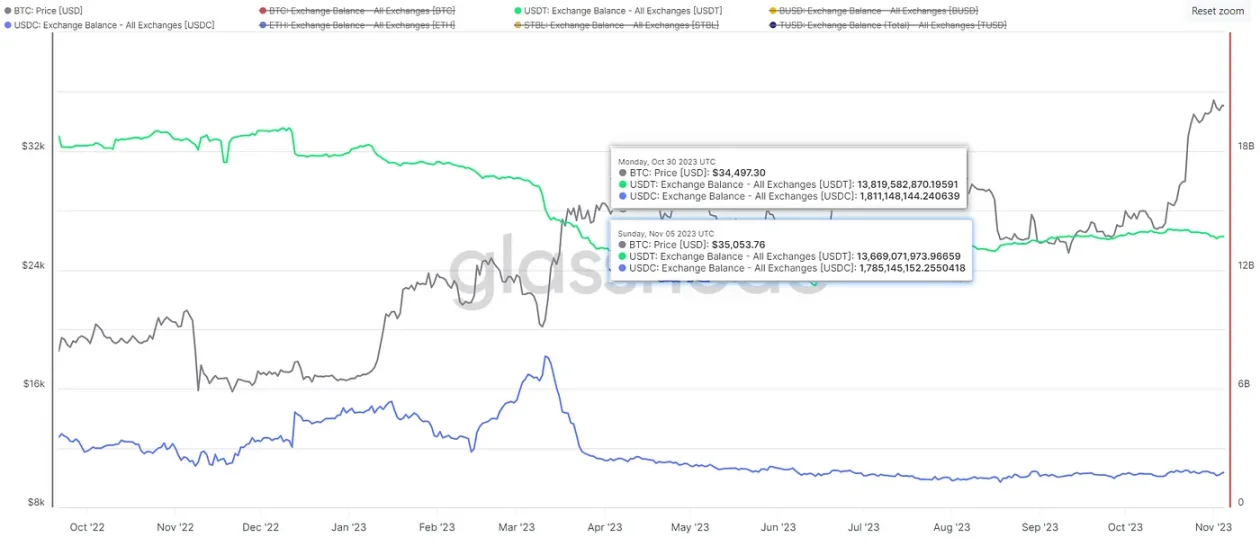
Task: Click the $16k price axis label
Action: [x=33, y=384]
